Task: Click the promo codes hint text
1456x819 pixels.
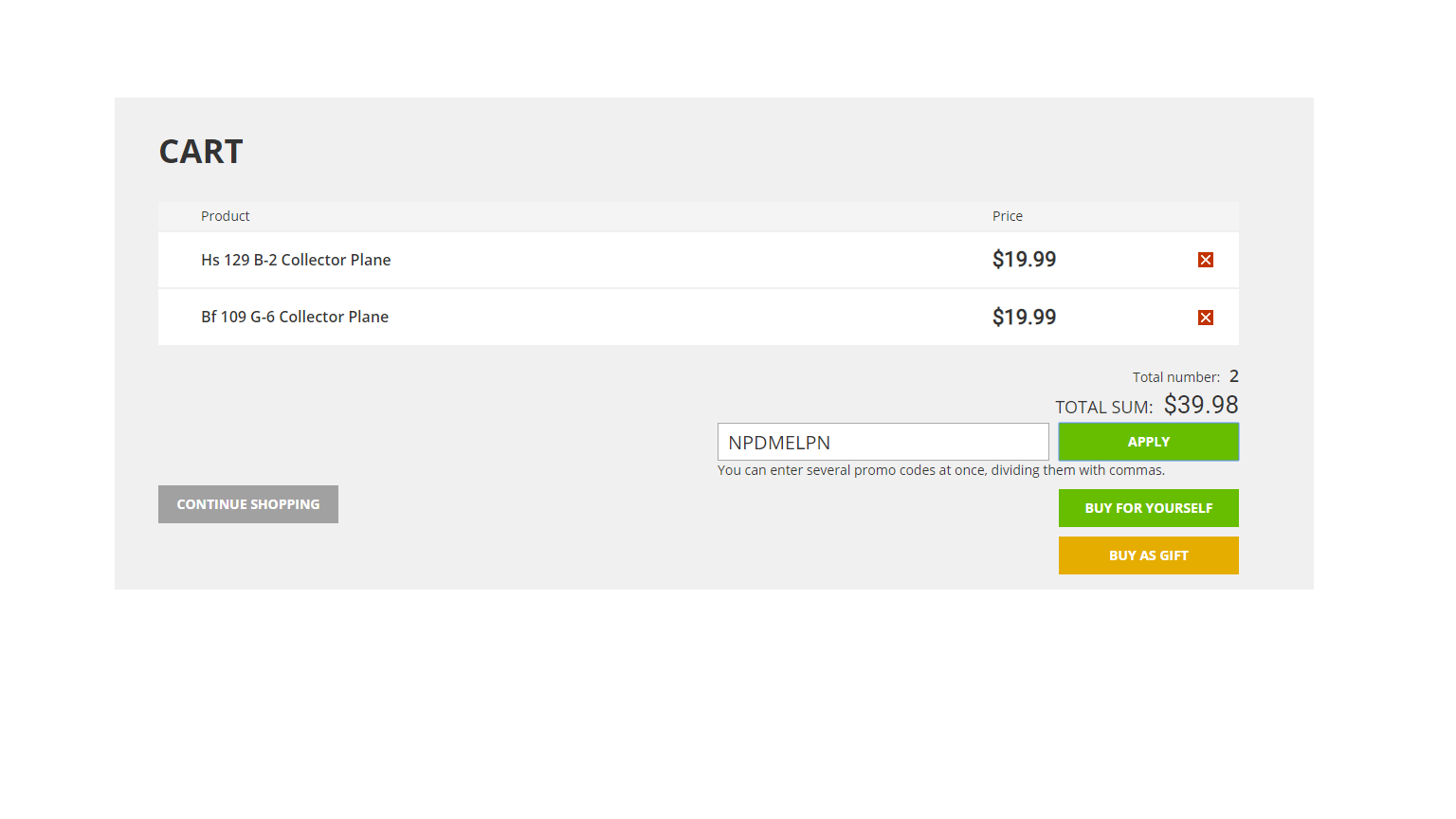Action: click(940, 470)
